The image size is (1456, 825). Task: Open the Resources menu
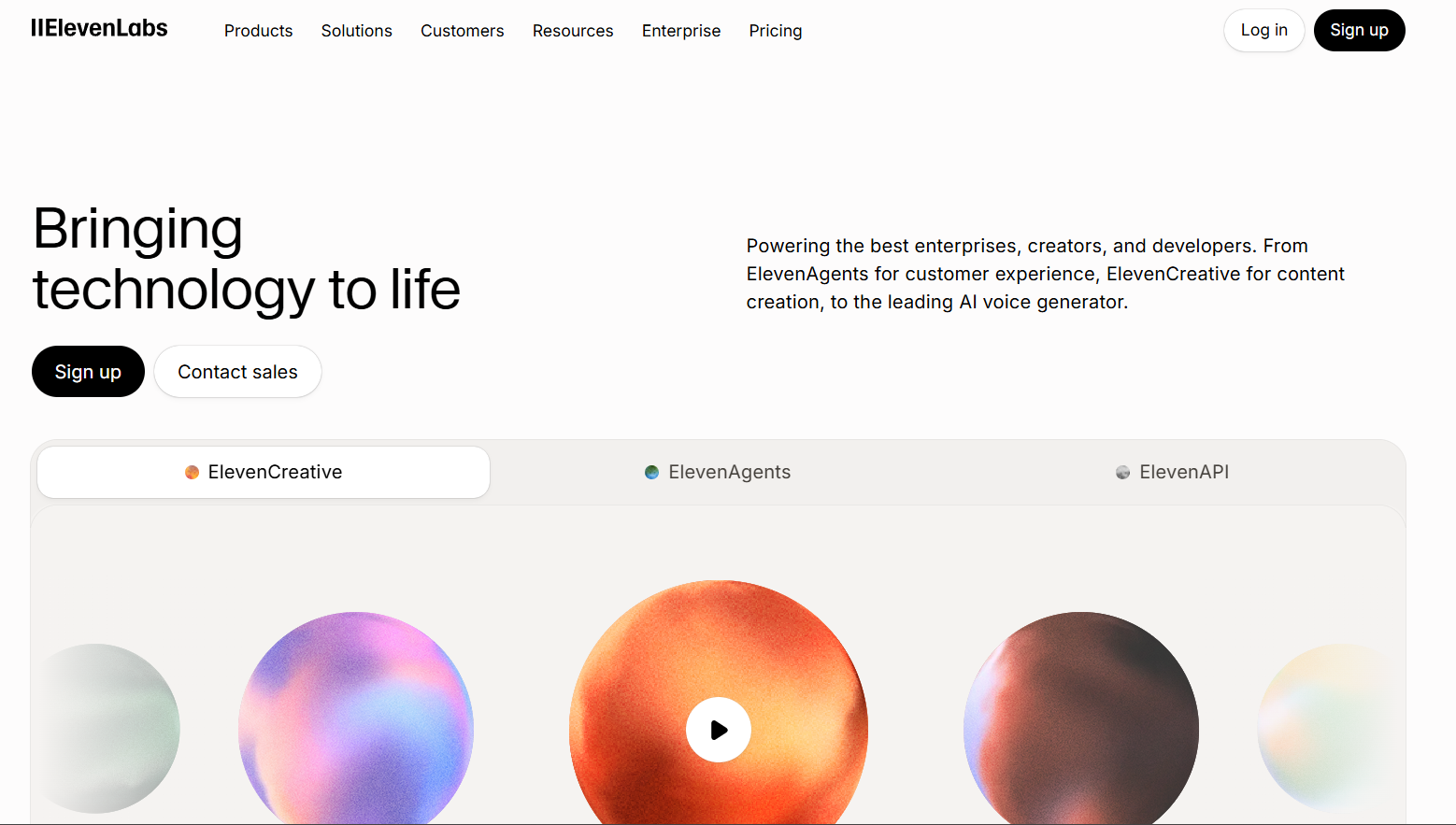tap(573, 31)
